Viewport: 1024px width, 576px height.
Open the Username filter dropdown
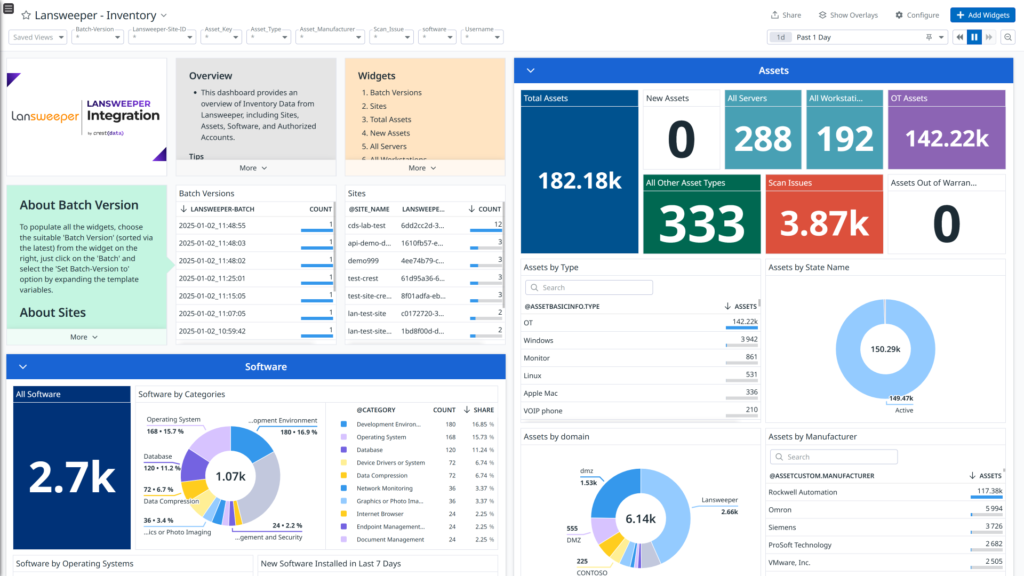482,37
